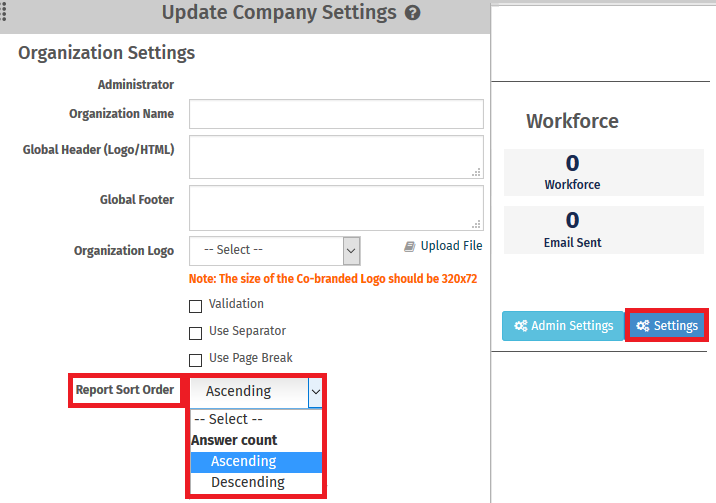Check the Use Page Break option
The height and width of the screenshot is (503, 716).
point(196,359)
